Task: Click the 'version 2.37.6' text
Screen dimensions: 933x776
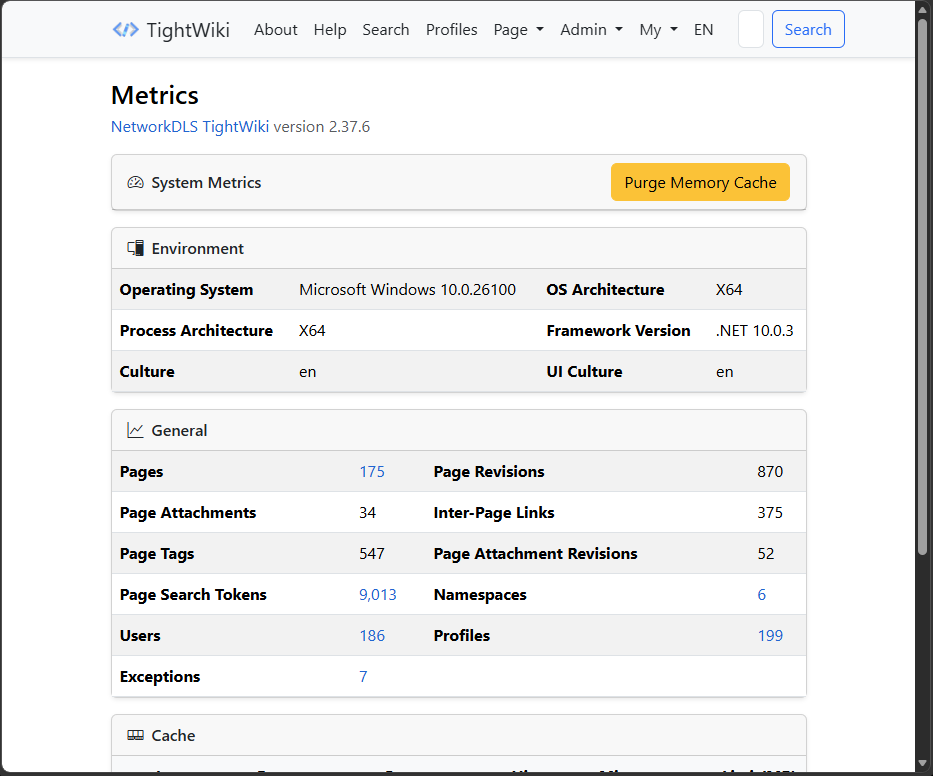Action: coord(322,127)
